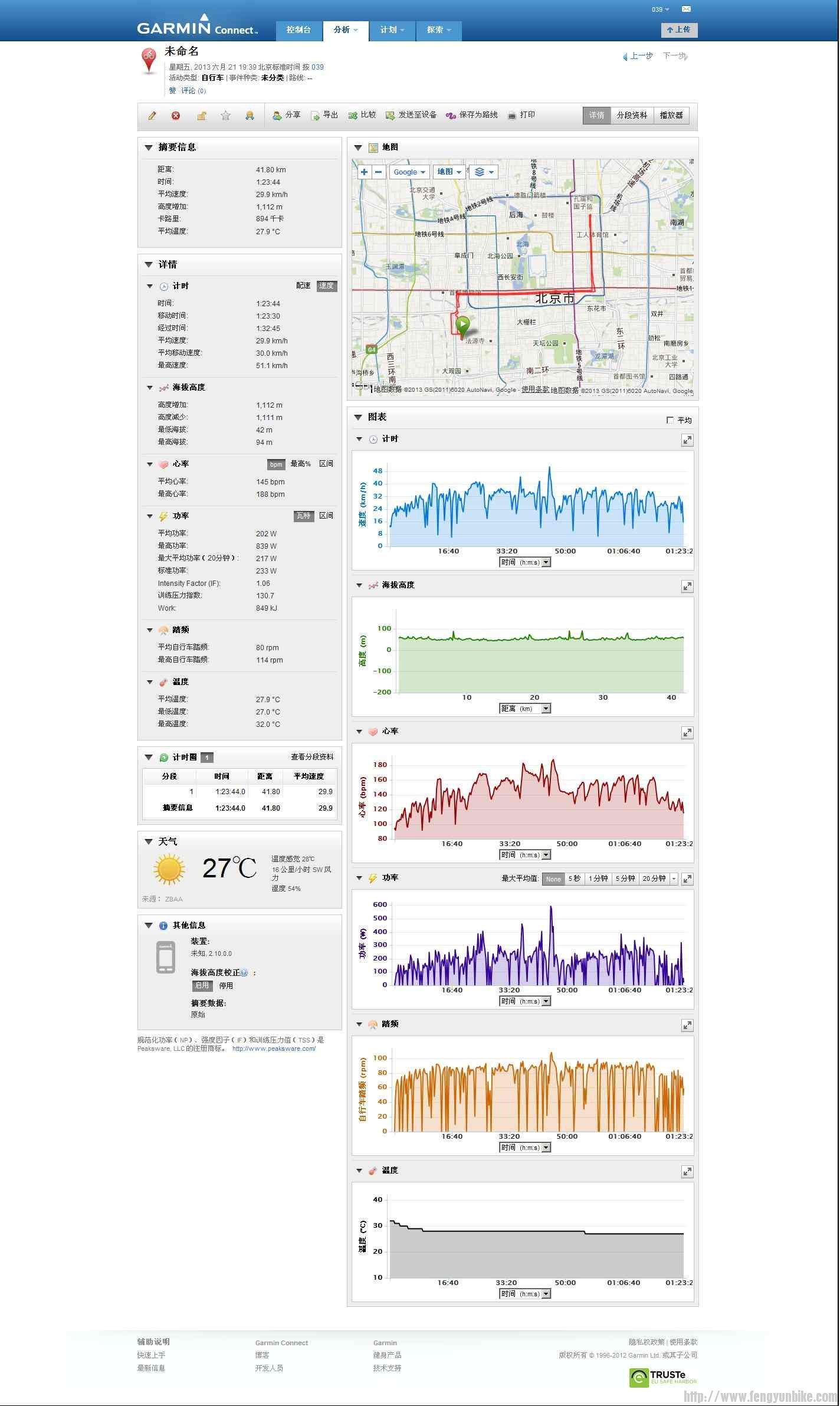Click the award badge icon
Viewport: 840px width, 1406px height.
(x=250, y=116)
